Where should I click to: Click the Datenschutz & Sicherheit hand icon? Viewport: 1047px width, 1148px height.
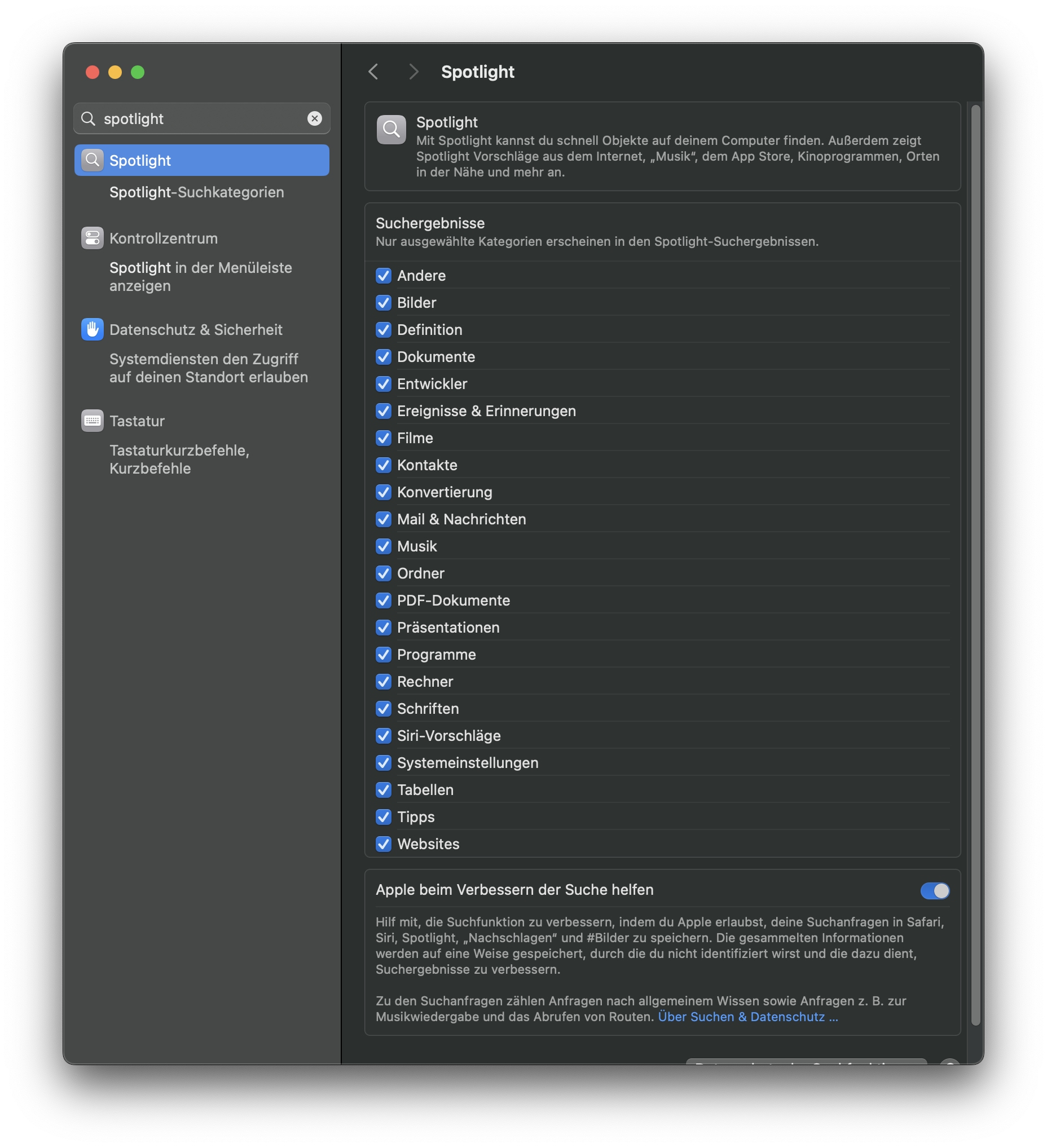(93, 330)
